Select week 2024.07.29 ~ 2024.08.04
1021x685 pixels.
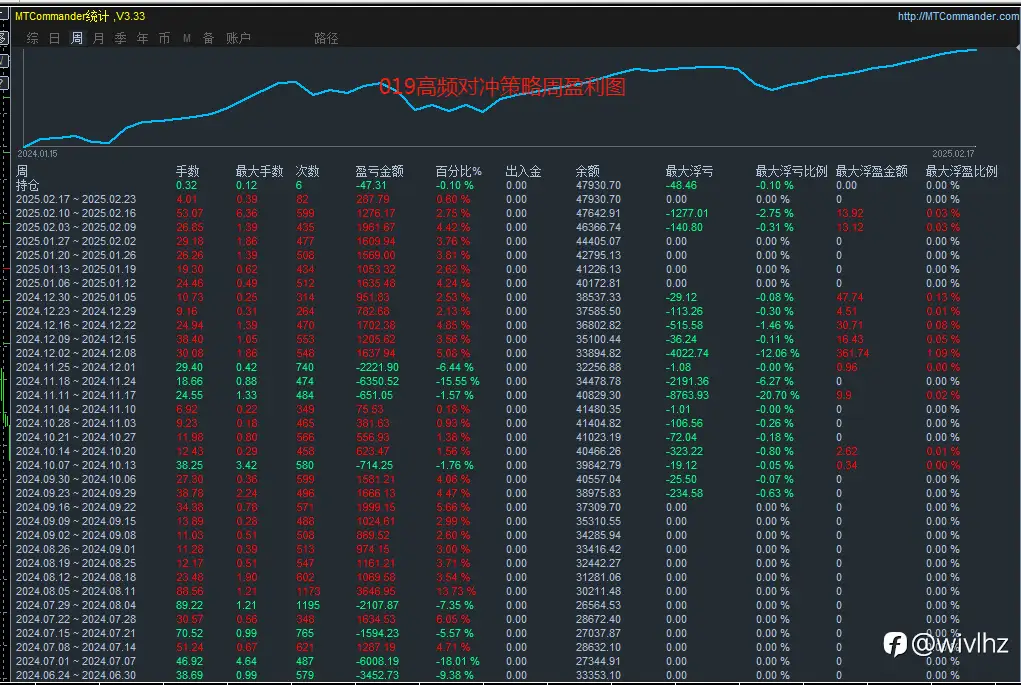click(x=76, y=606)
